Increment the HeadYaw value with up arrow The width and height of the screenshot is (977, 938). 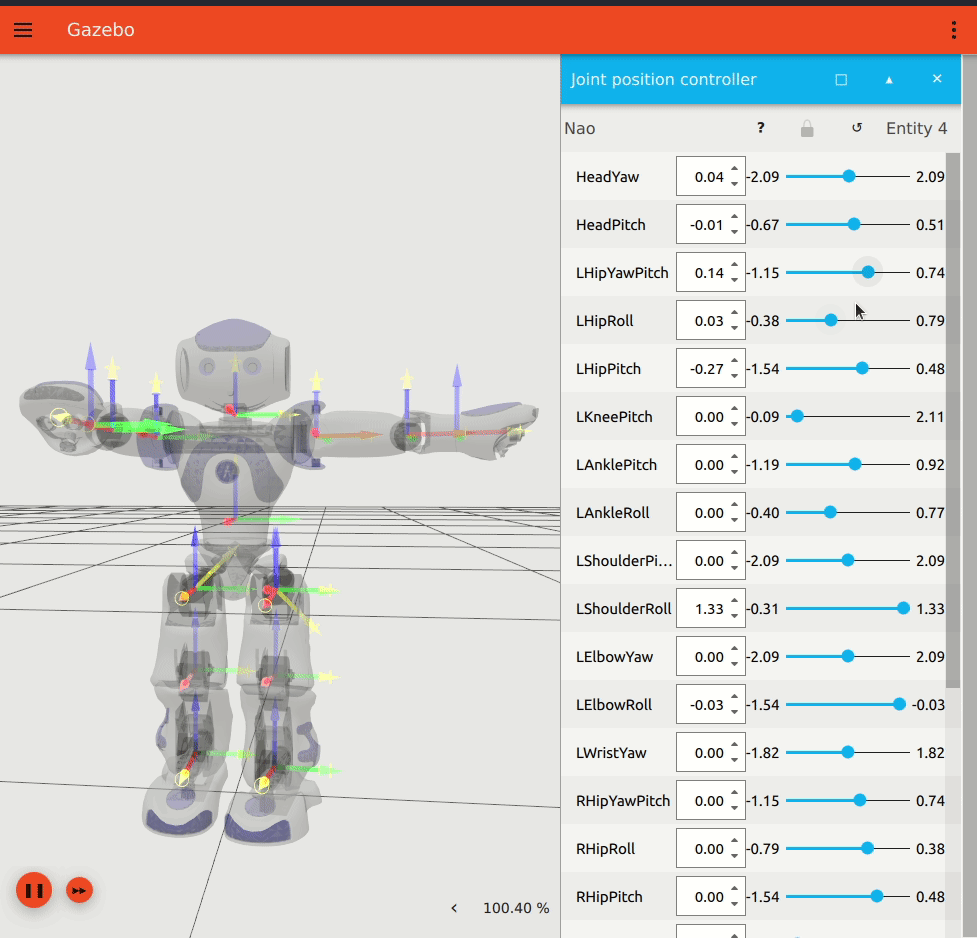[x=735, y=169]
